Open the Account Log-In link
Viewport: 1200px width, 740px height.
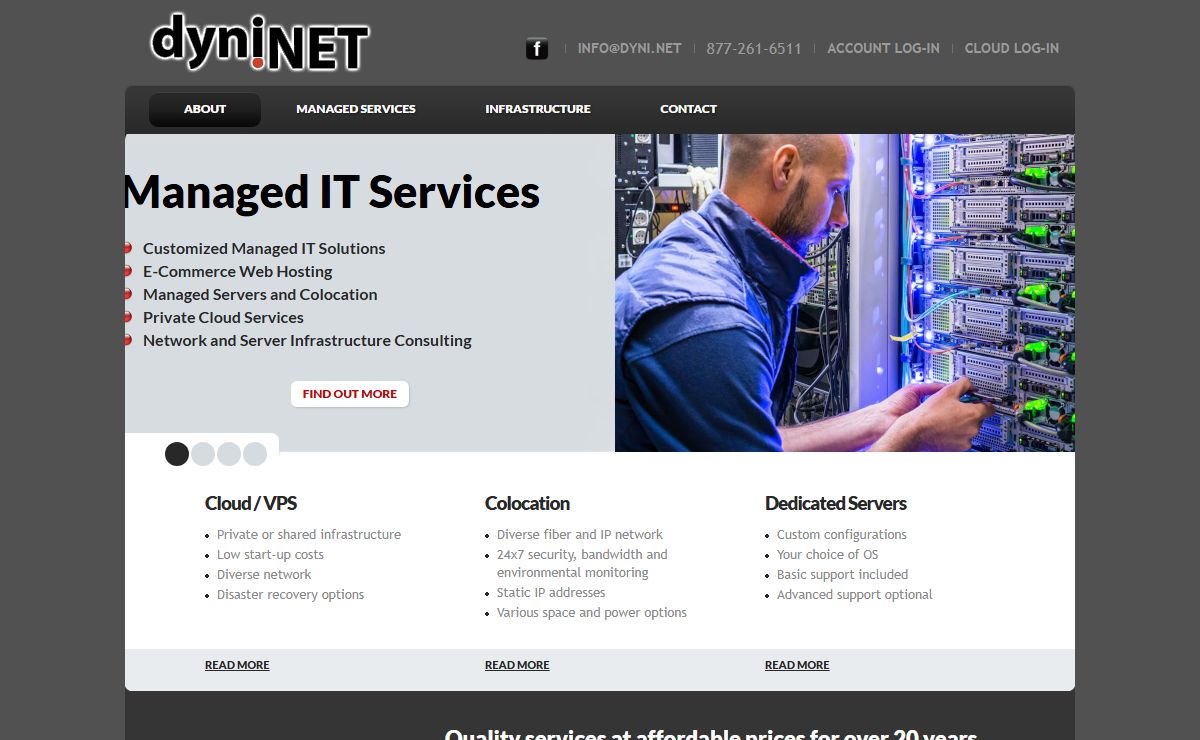point(883,48)
